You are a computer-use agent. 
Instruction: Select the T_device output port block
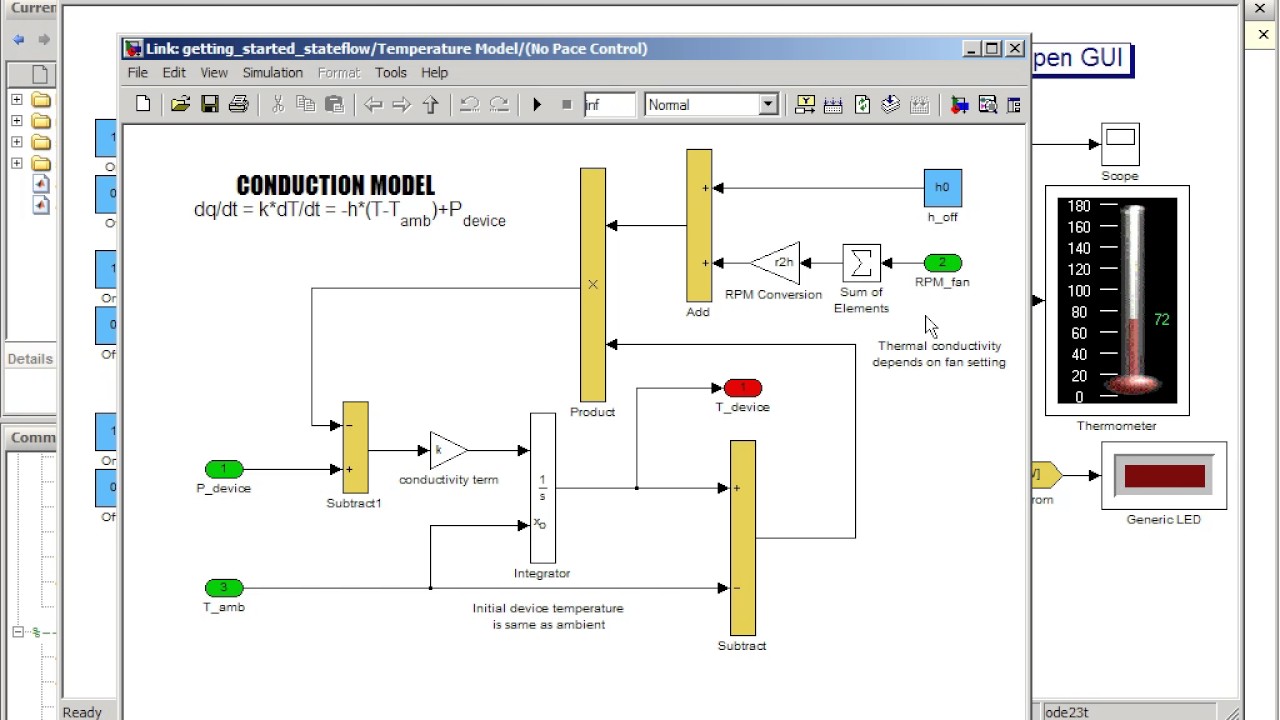click(742, 388)
